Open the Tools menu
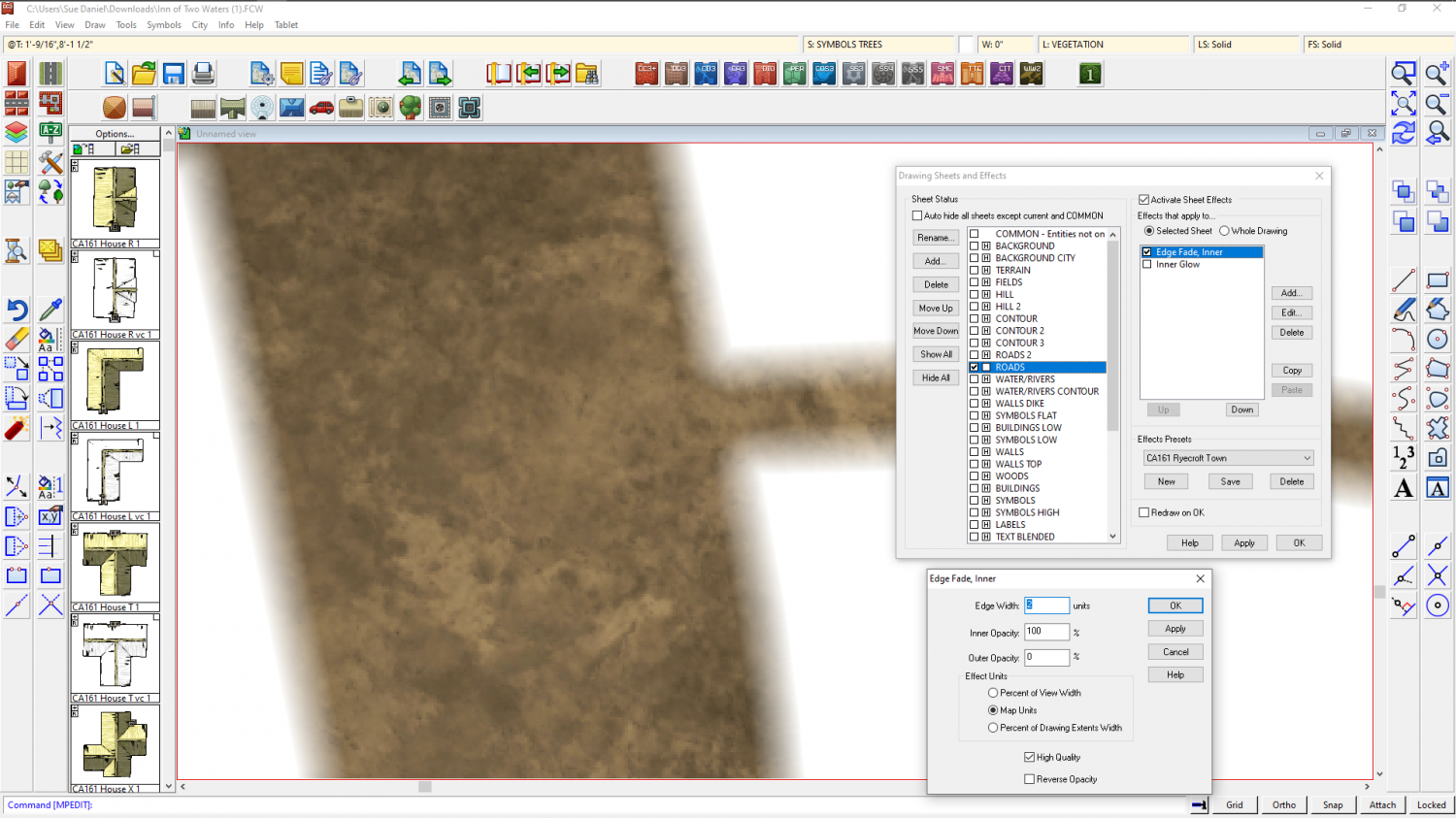The height and width of the screenshot is (818, 1456). pyautogui.click(x=126, y=25)
